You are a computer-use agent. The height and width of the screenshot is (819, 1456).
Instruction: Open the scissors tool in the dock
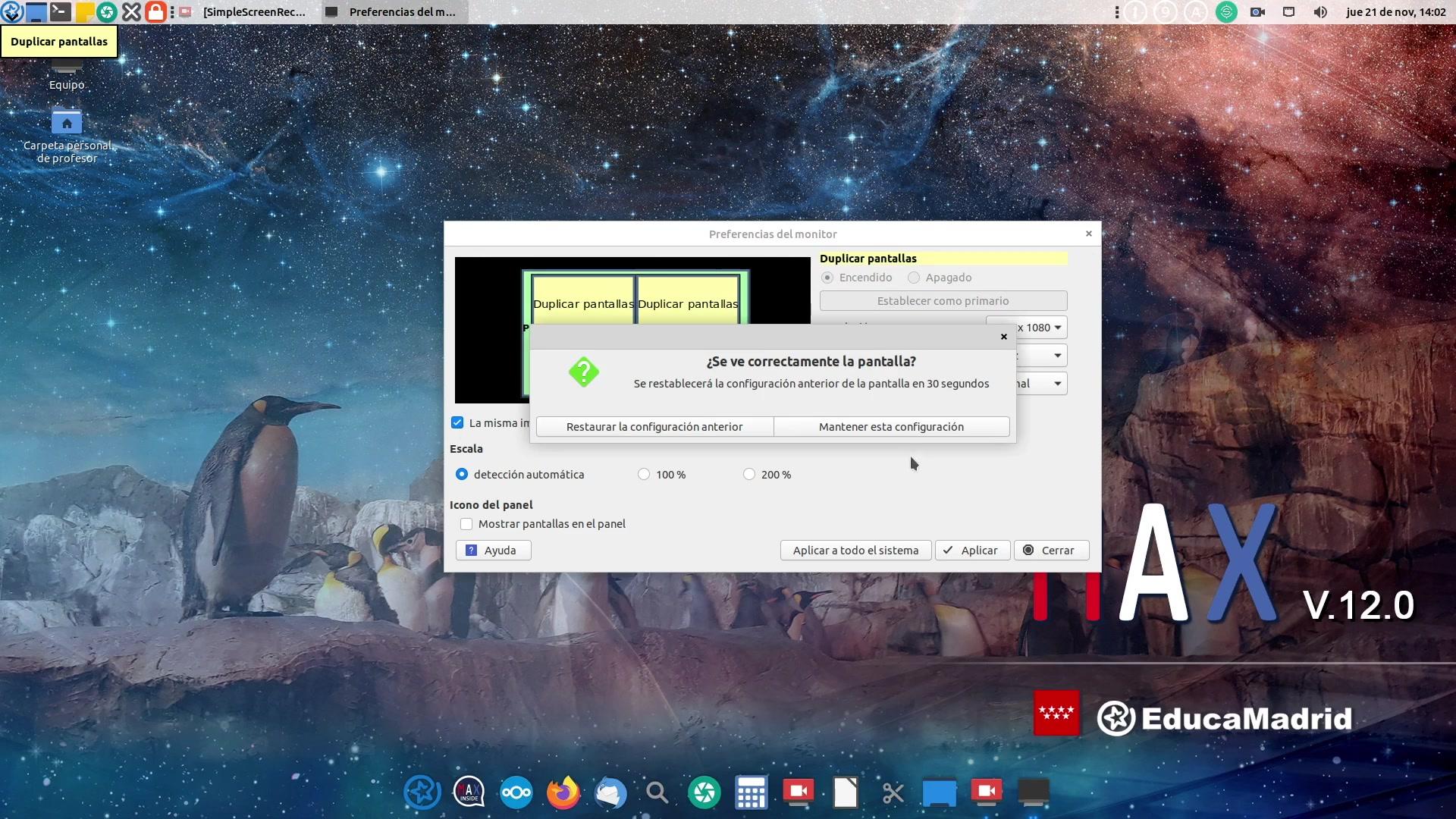(893, 792)
